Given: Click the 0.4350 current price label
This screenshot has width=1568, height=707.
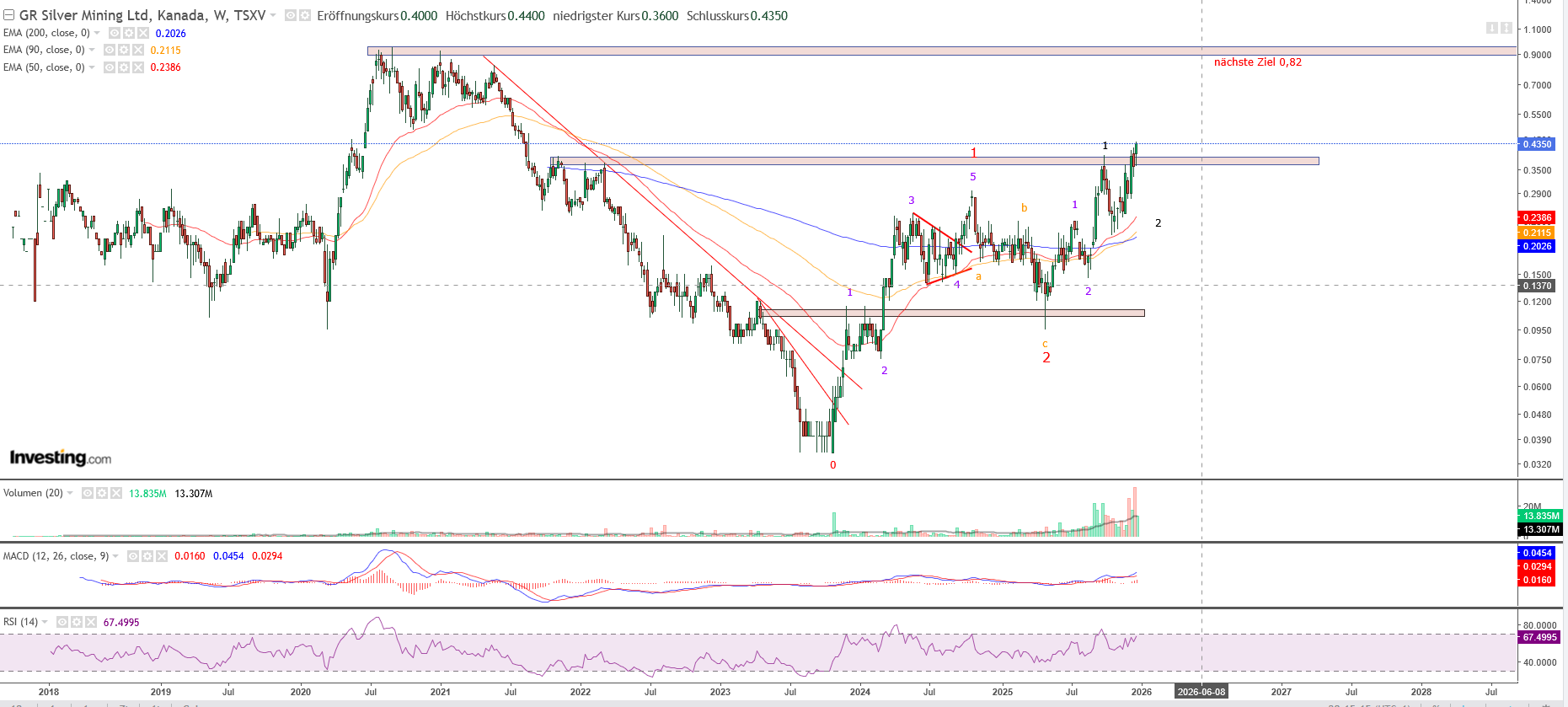Looking at the screenshot, I should click(1537, 144).
